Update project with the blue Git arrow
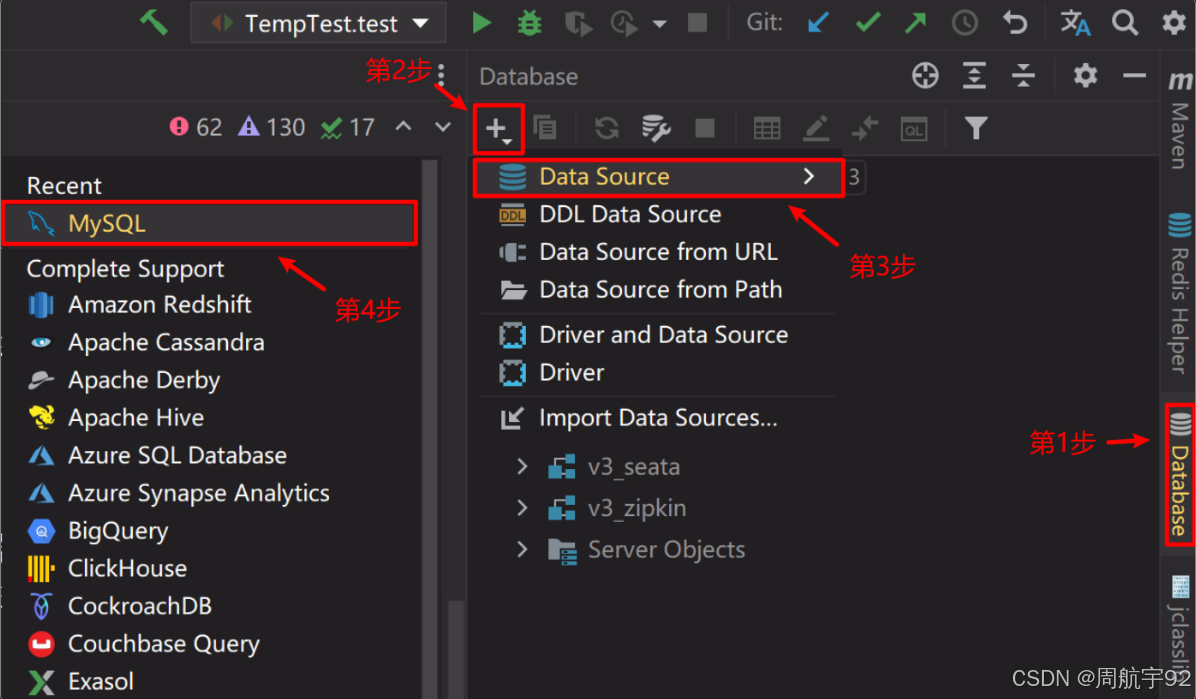 pos(818,23)
